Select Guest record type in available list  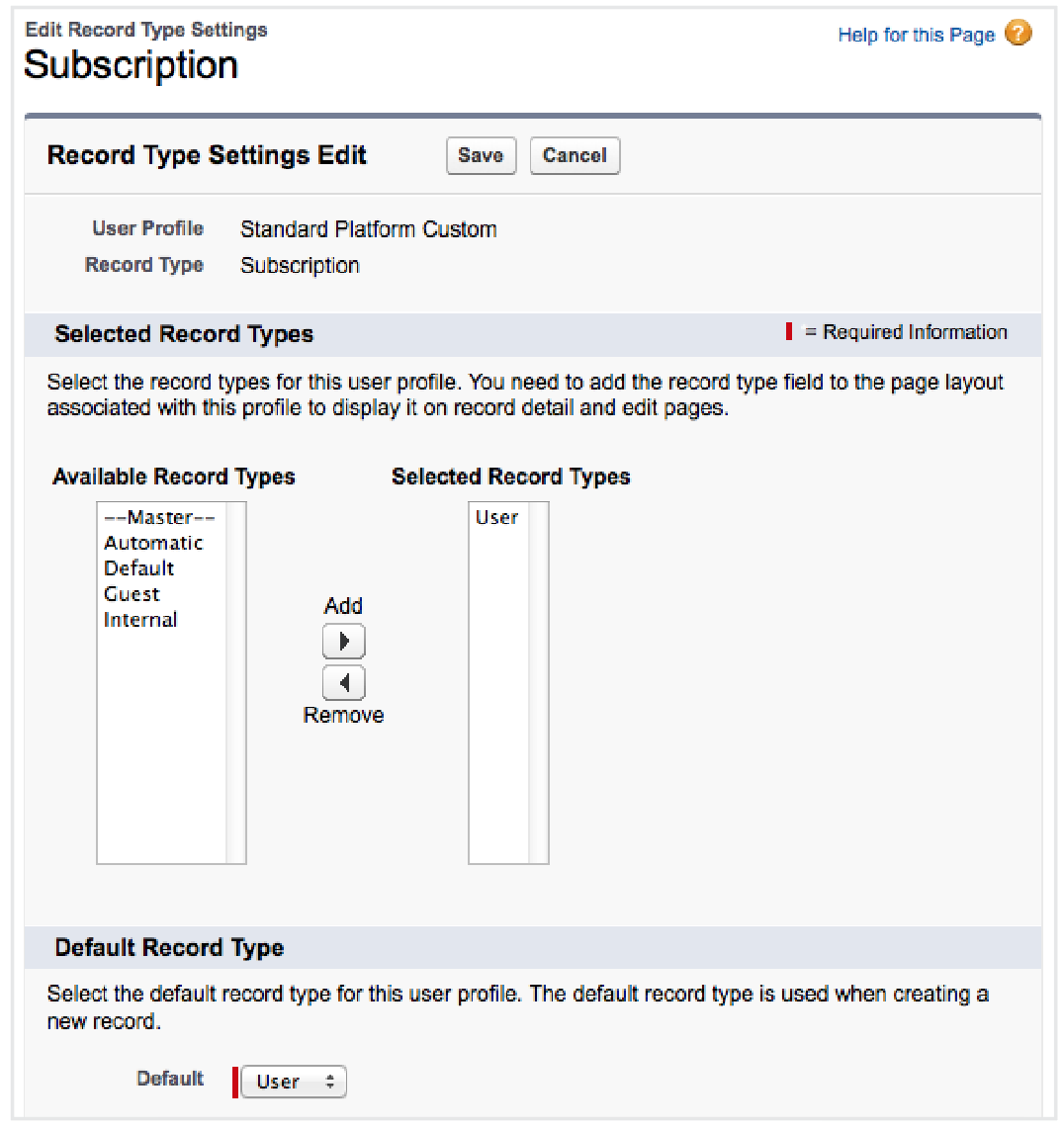[132, 594]
